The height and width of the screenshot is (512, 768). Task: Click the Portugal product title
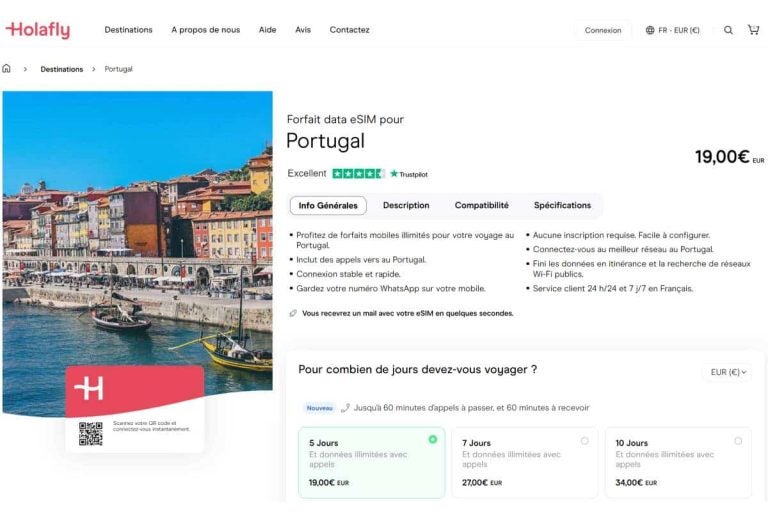coord(325,141)
